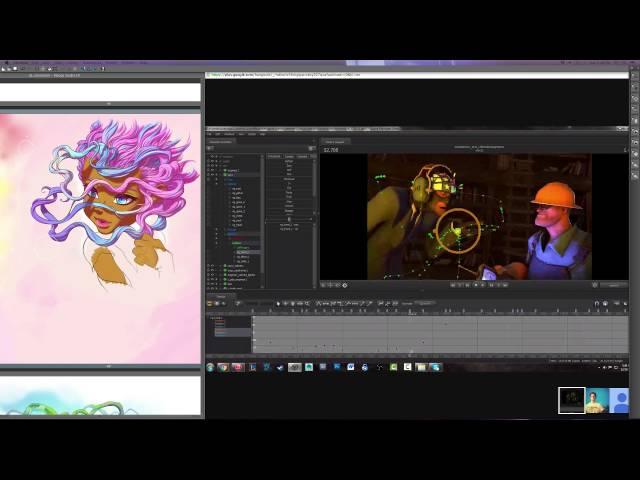This screenshot has height=480, width=640.
Task: Open Steam from the taskbar
Action: (x=280, y=367)
